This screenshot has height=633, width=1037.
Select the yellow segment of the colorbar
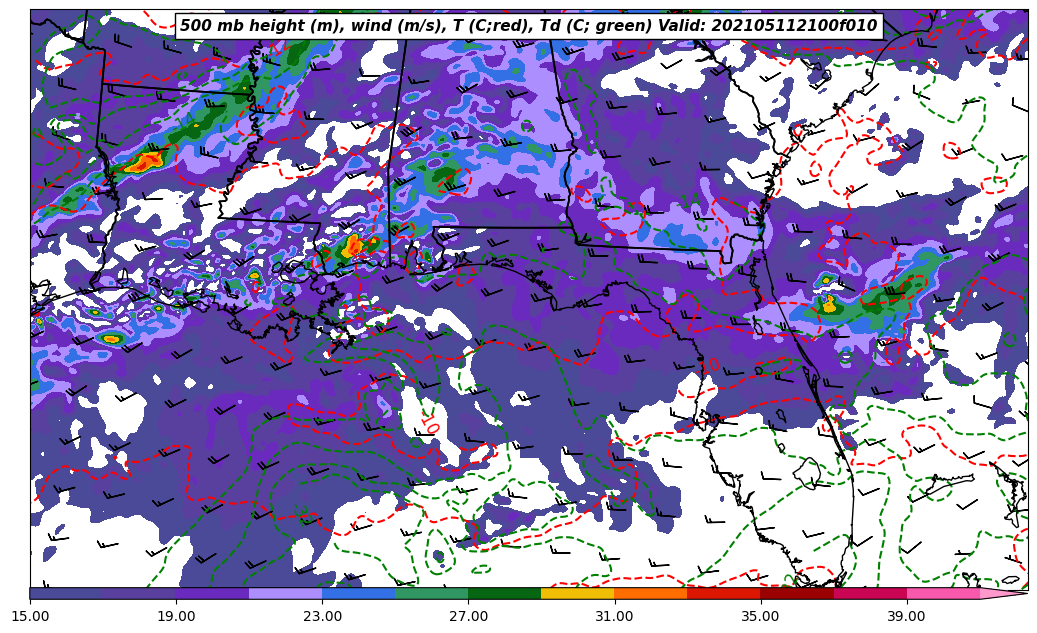(577, 594)
